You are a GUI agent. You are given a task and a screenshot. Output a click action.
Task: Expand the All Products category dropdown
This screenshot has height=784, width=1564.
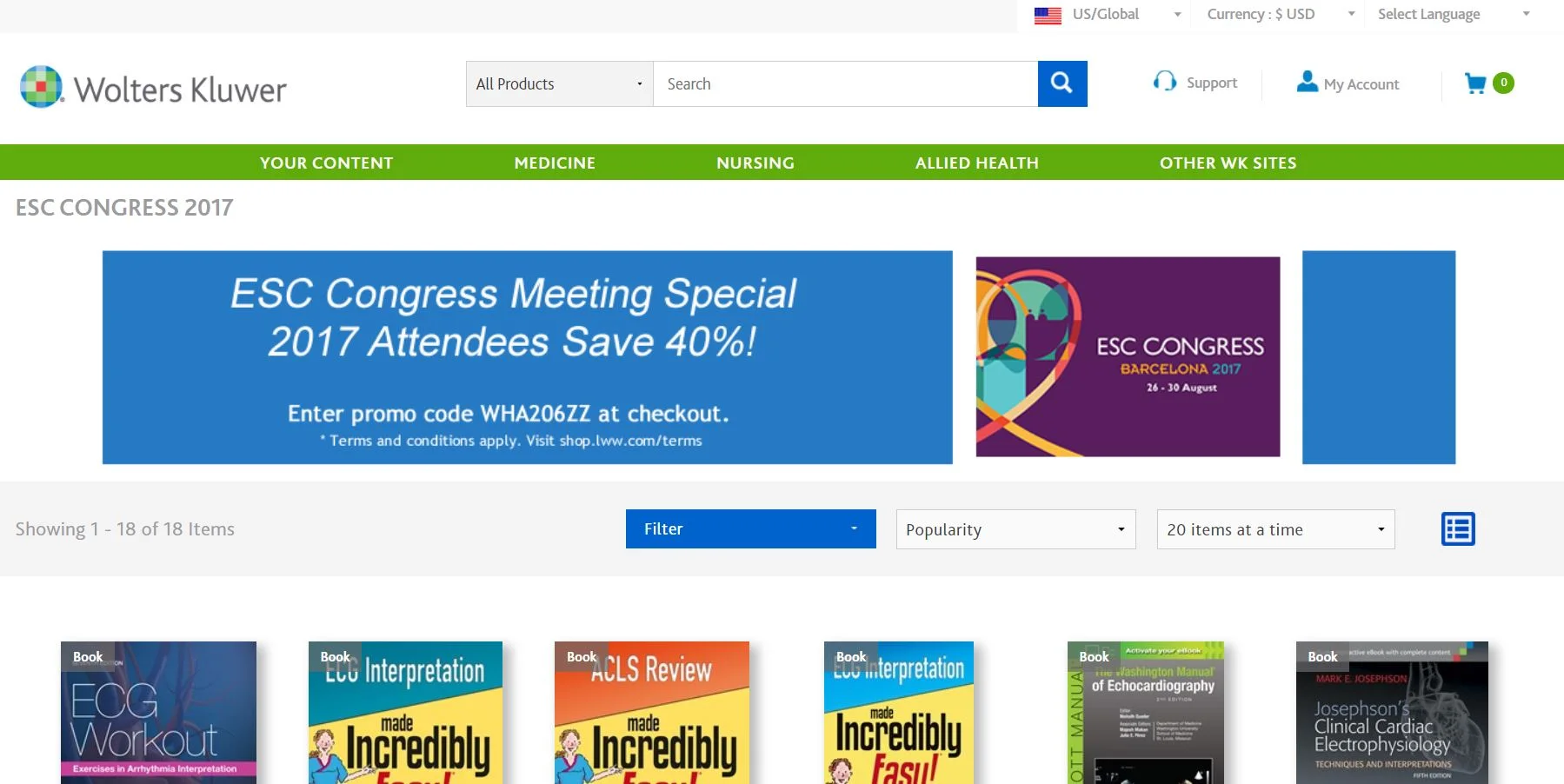559,83
